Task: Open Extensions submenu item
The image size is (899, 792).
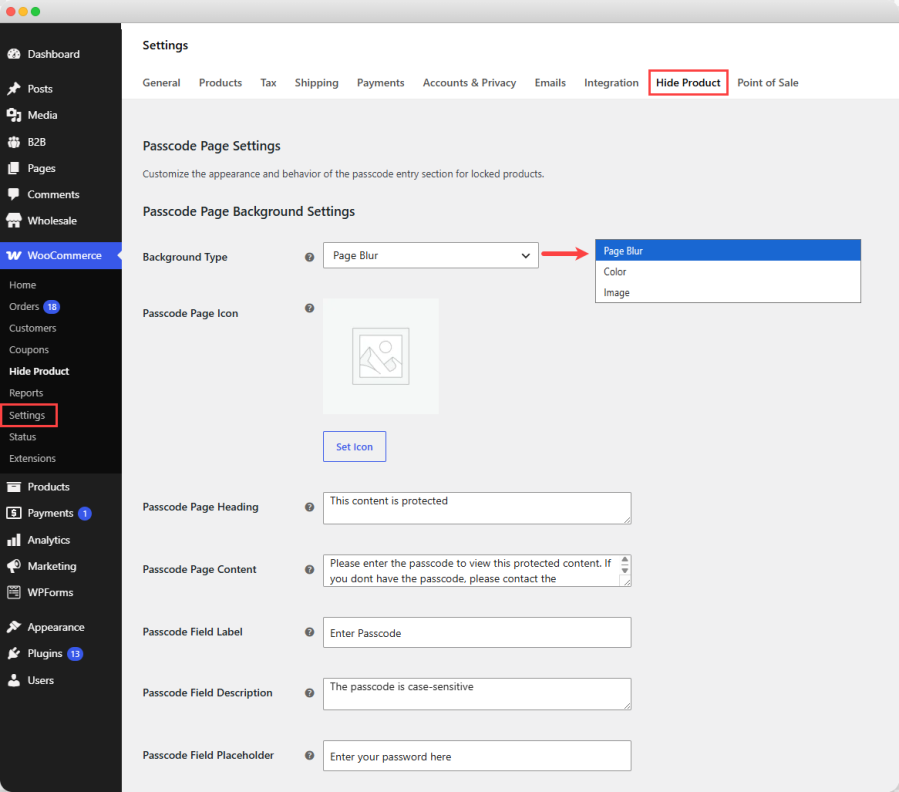Action: click(32, 458)
